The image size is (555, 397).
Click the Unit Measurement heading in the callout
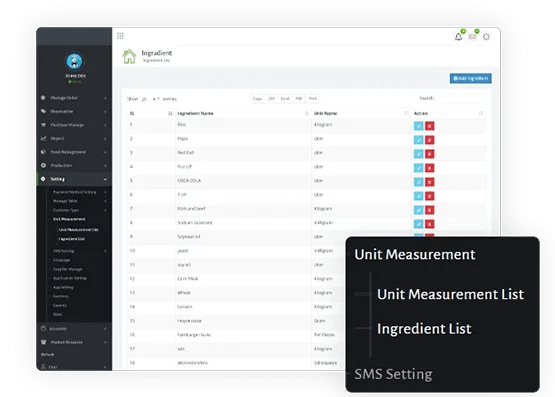pos(415,254)
